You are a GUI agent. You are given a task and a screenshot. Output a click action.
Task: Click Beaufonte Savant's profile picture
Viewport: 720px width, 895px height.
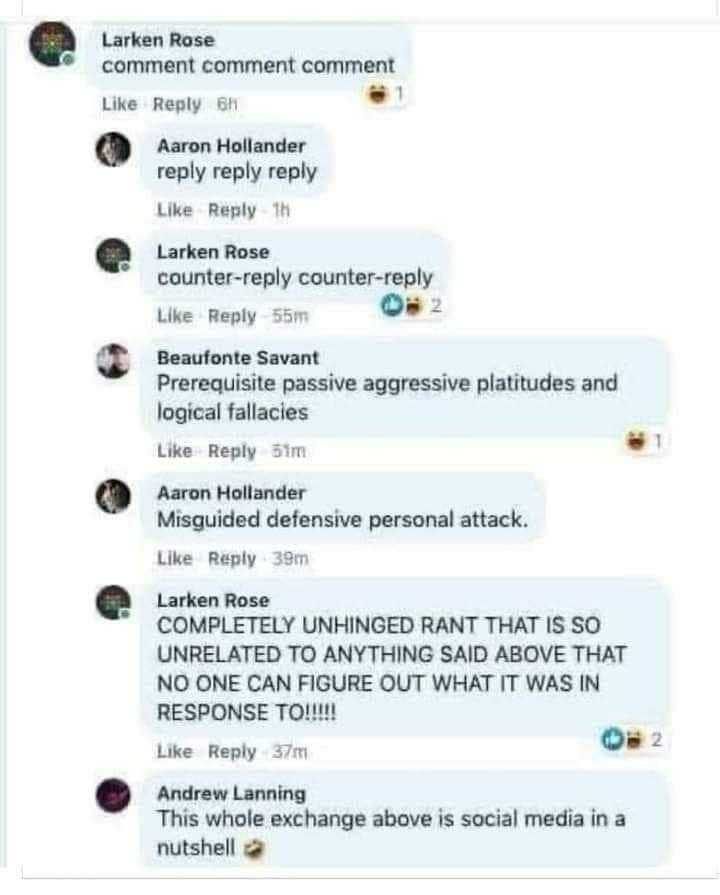coord(113,361)
